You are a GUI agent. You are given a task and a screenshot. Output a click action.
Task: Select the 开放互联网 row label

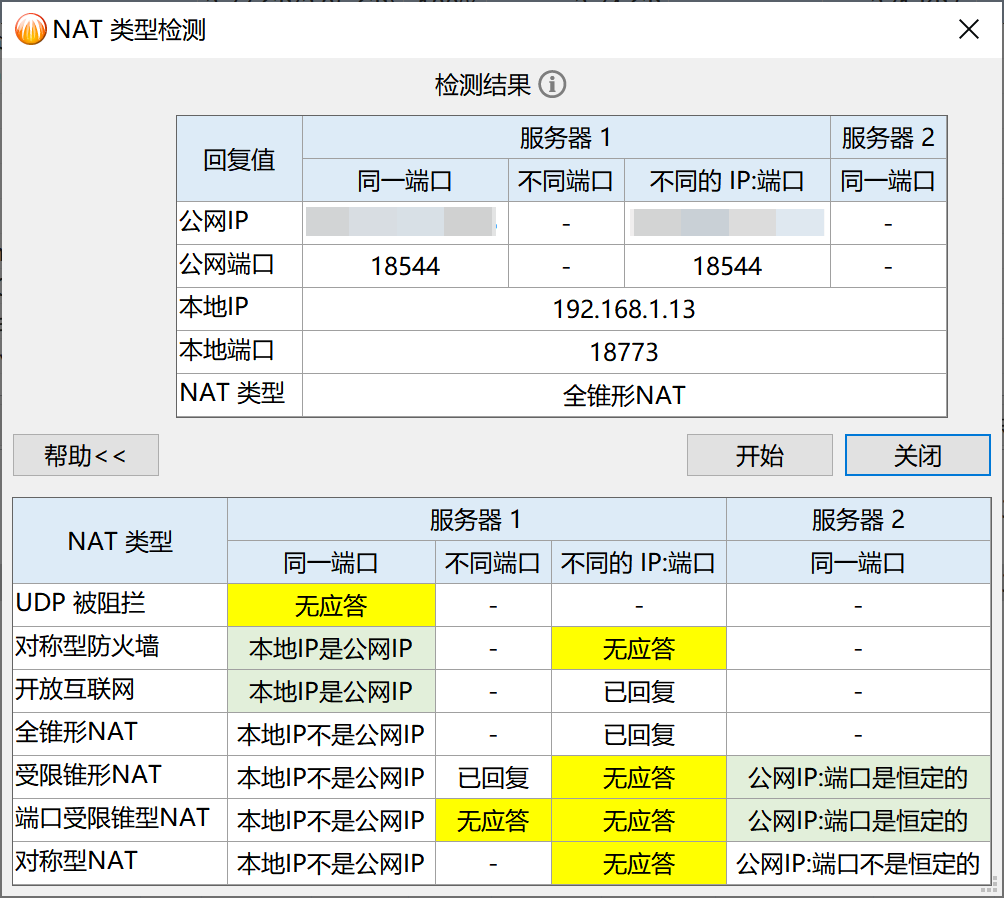75,689
